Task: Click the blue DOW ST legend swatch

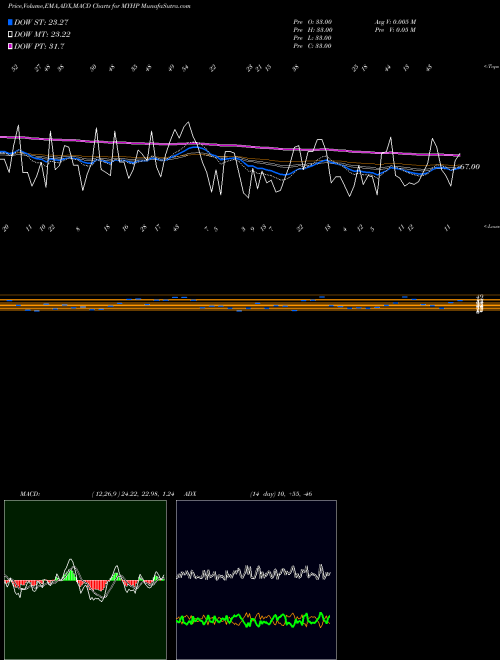Action: [10, 22]
